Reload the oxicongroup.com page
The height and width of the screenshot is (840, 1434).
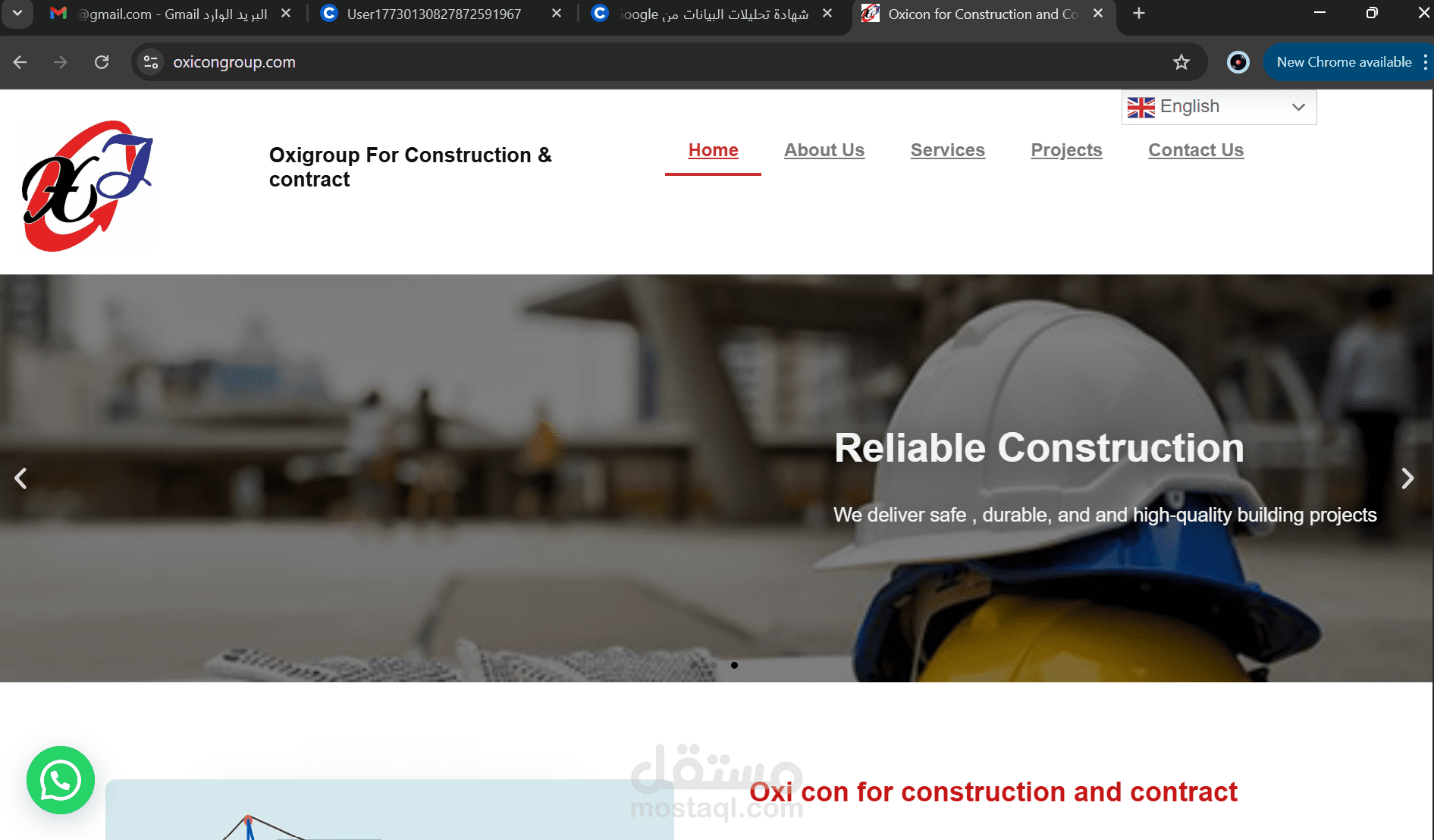click(102, 62)
